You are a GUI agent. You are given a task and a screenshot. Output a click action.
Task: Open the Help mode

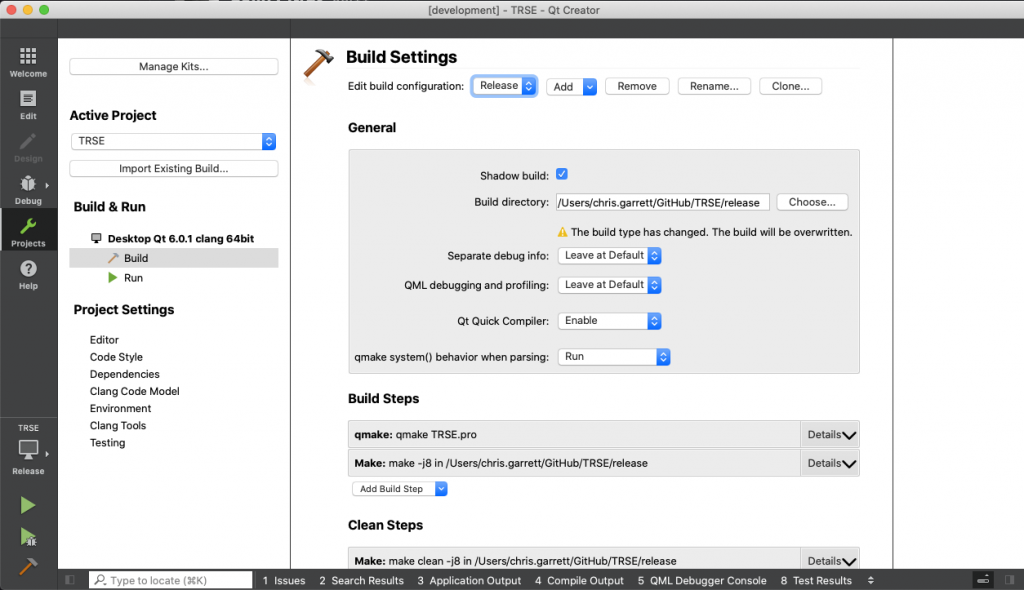point(28,275)
